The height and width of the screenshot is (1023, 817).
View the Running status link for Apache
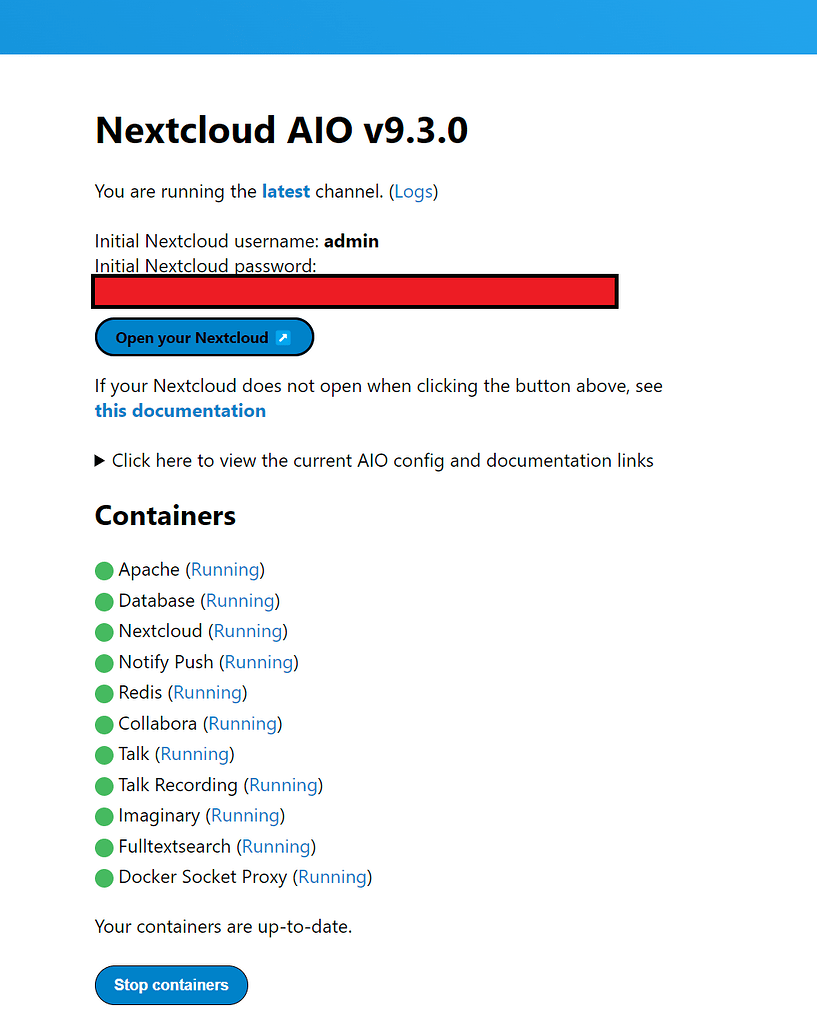(x=225, y=569)
